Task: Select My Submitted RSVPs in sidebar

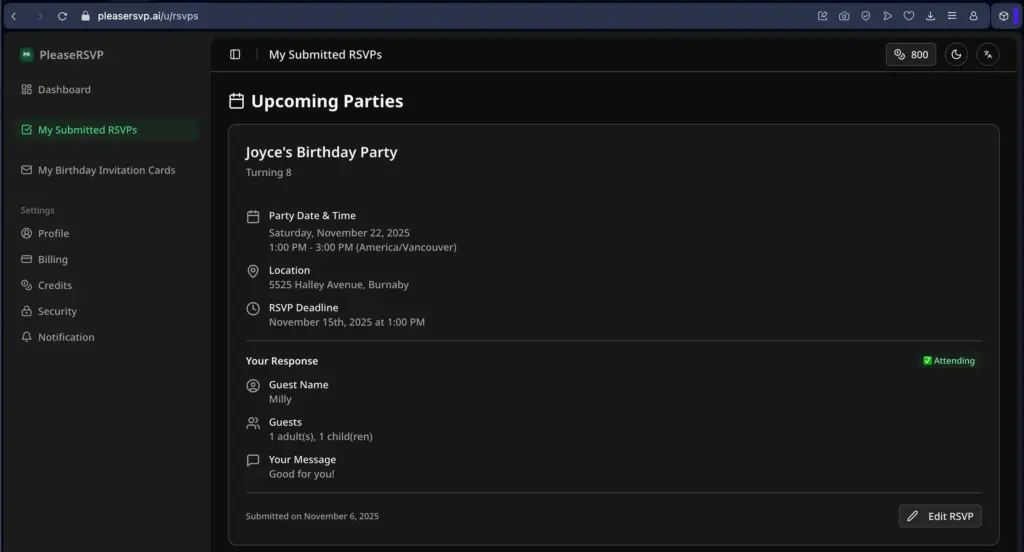Action: click(87, 130)
